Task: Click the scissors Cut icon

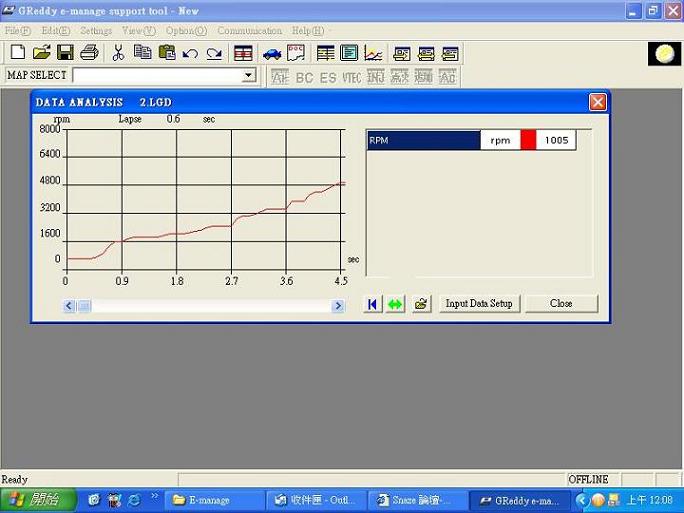Action: pyautogui.click(x=118, y=53)
